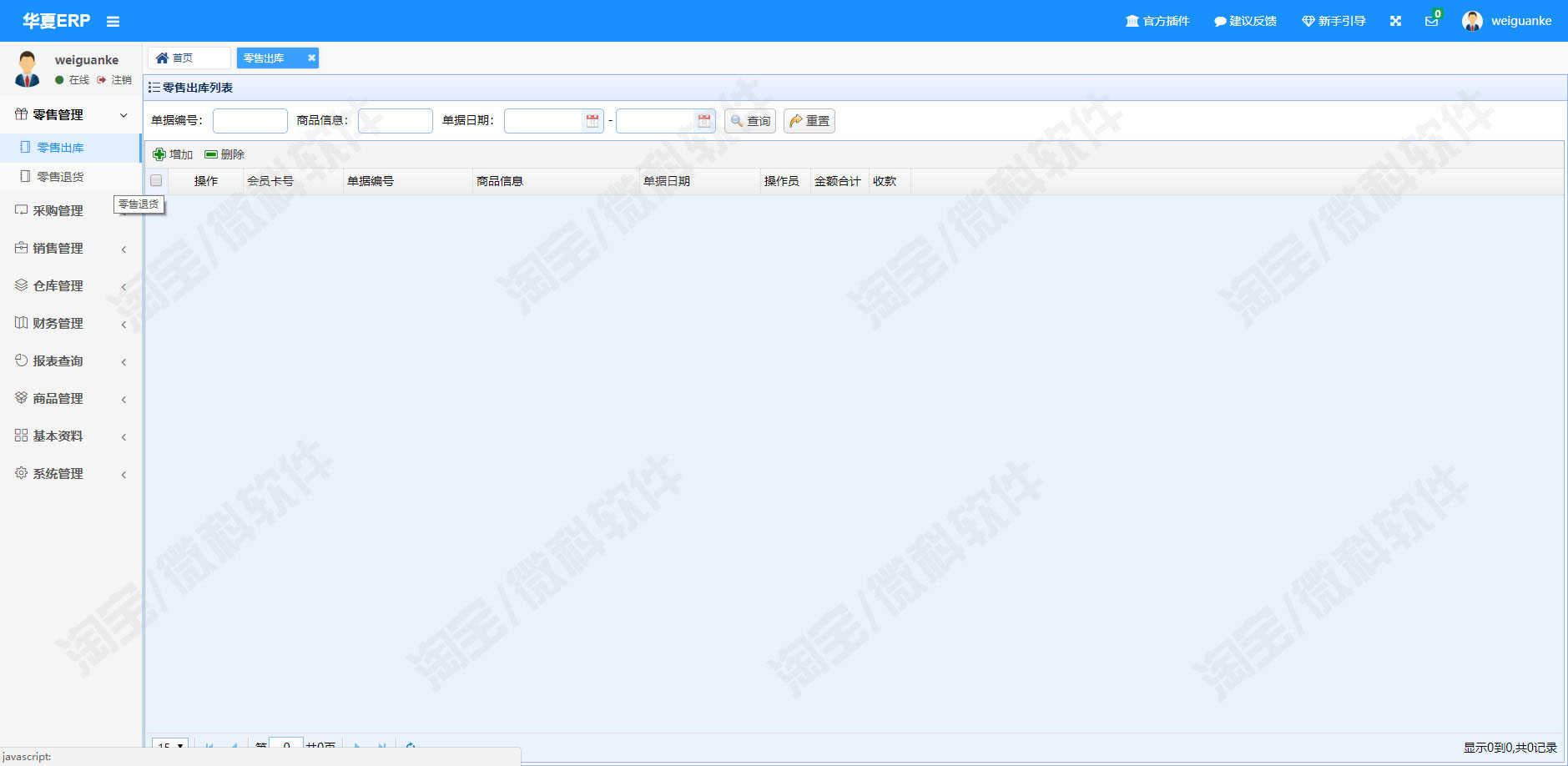Open the end date calendar icon
This screenshot has height=766, width=1568.
[x=704, y=121]
